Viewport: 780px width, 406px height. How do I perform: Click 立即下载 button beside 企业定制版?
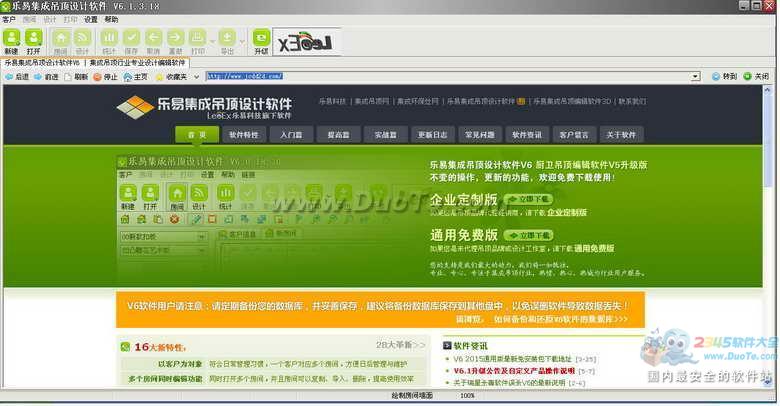click(x=529, y=199)
